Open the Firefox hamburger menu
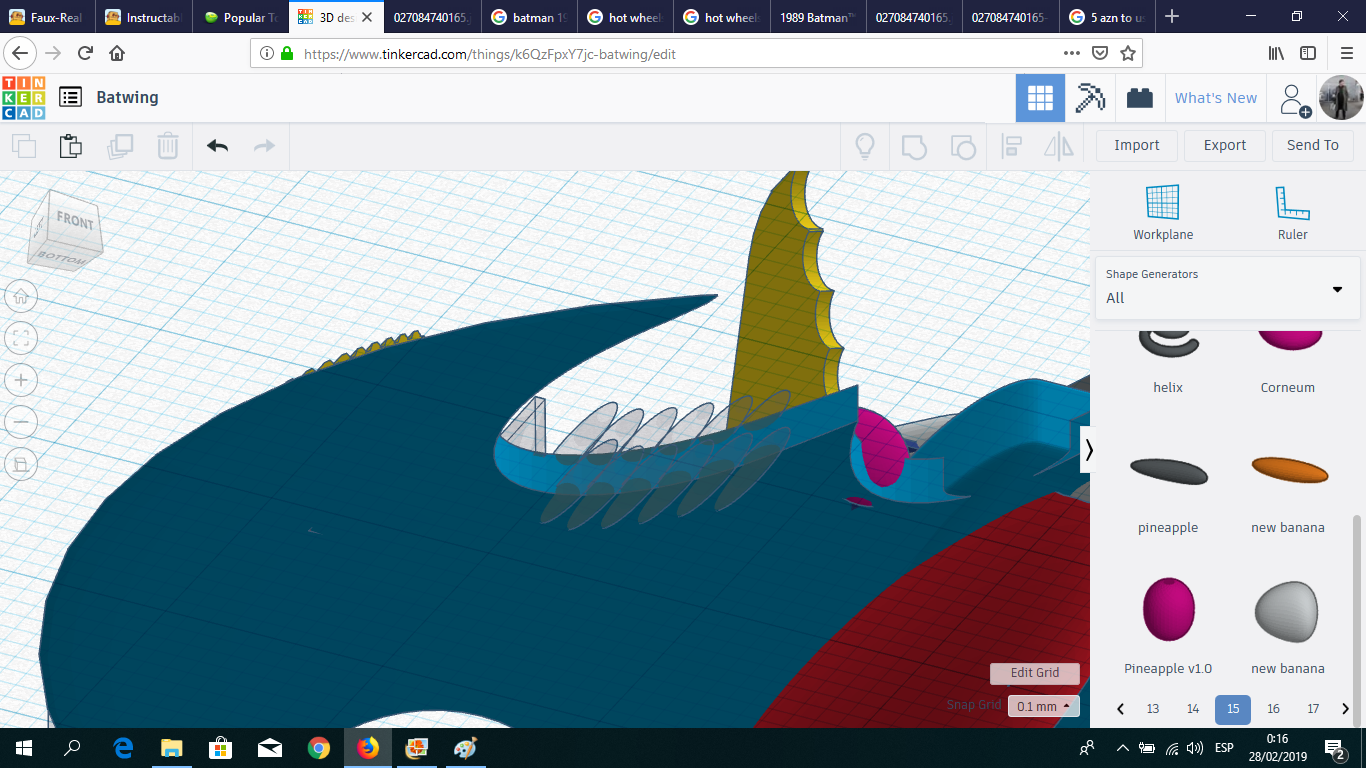 [x=1345, y=54]
